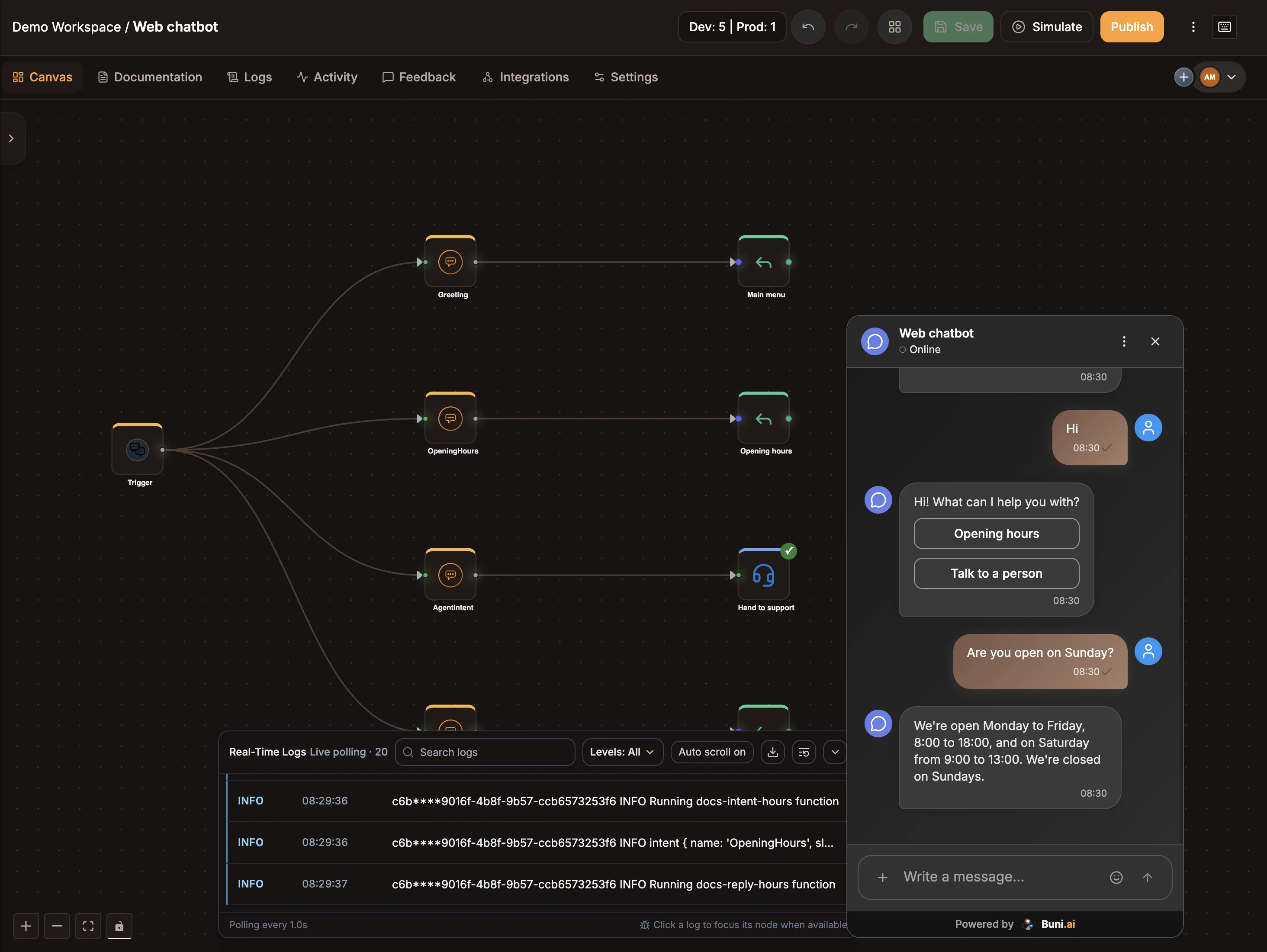The height and width of the screenshot is (952, 1267).
Task: Click the wrap-lines icon in logs toolbar
Action: coord(804,752)
